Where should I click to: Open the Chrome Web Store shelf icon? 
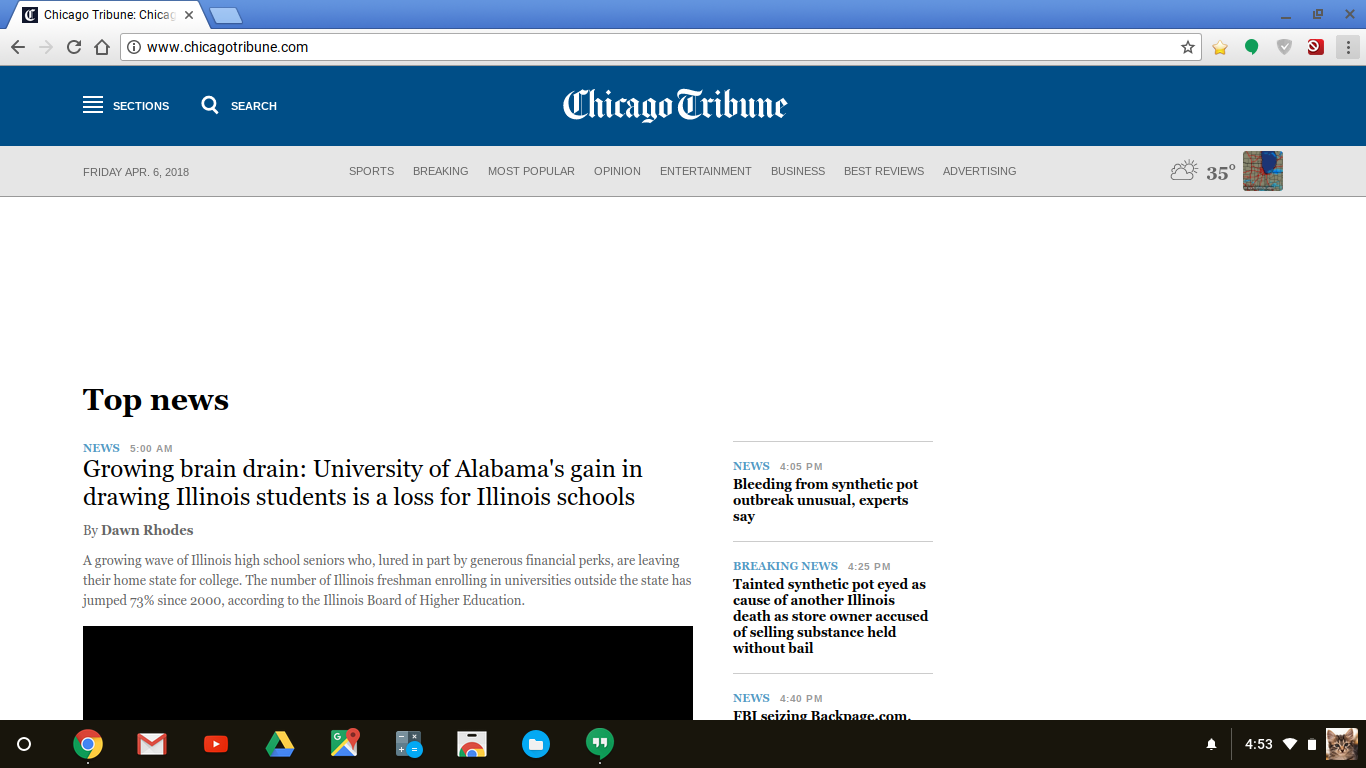tap(472, 744)
